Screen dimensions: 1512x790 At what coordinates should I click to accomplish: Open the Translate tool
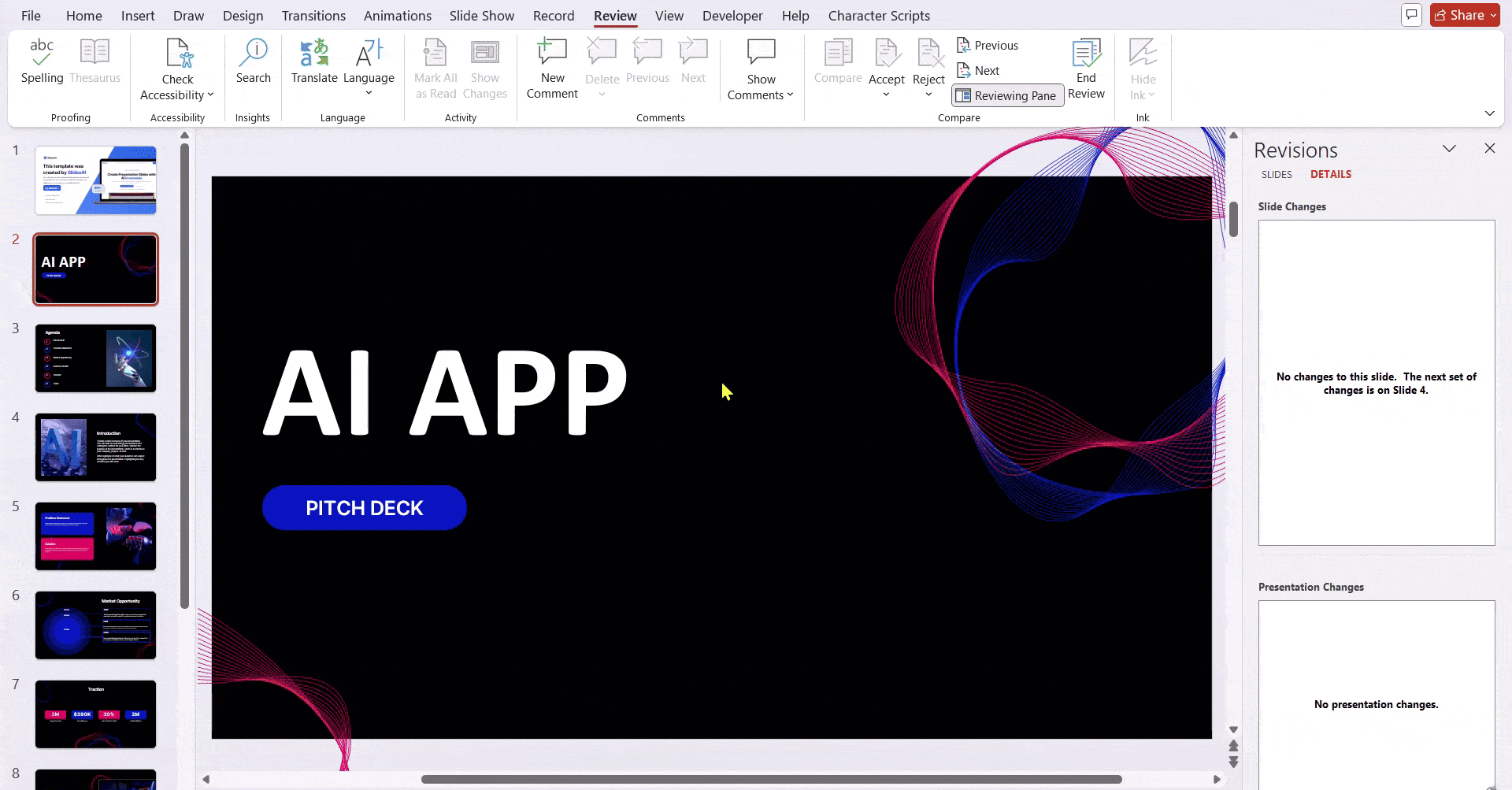314,61
